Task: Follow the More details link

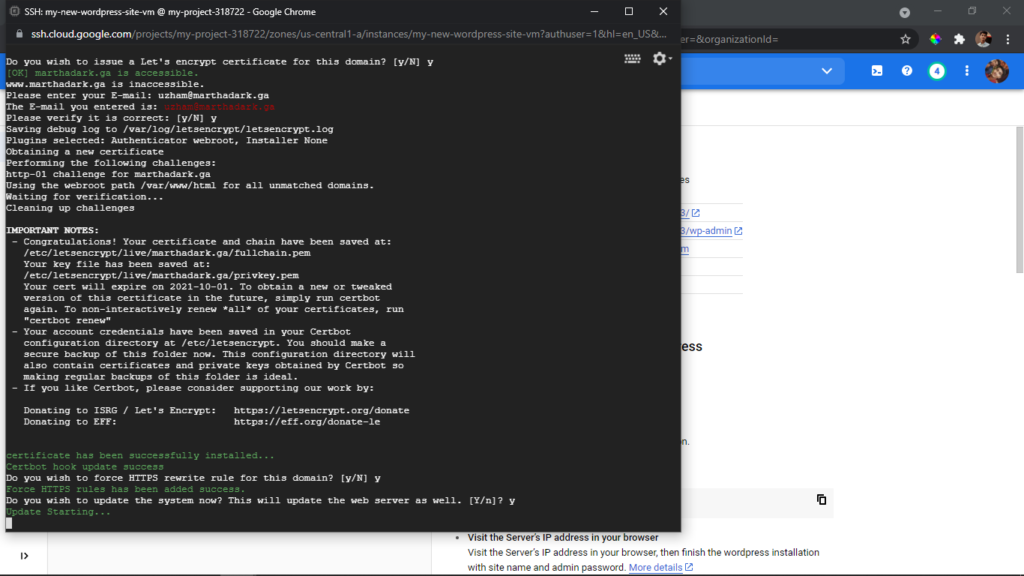Action: pyautogui.click(x=660, y=567)
